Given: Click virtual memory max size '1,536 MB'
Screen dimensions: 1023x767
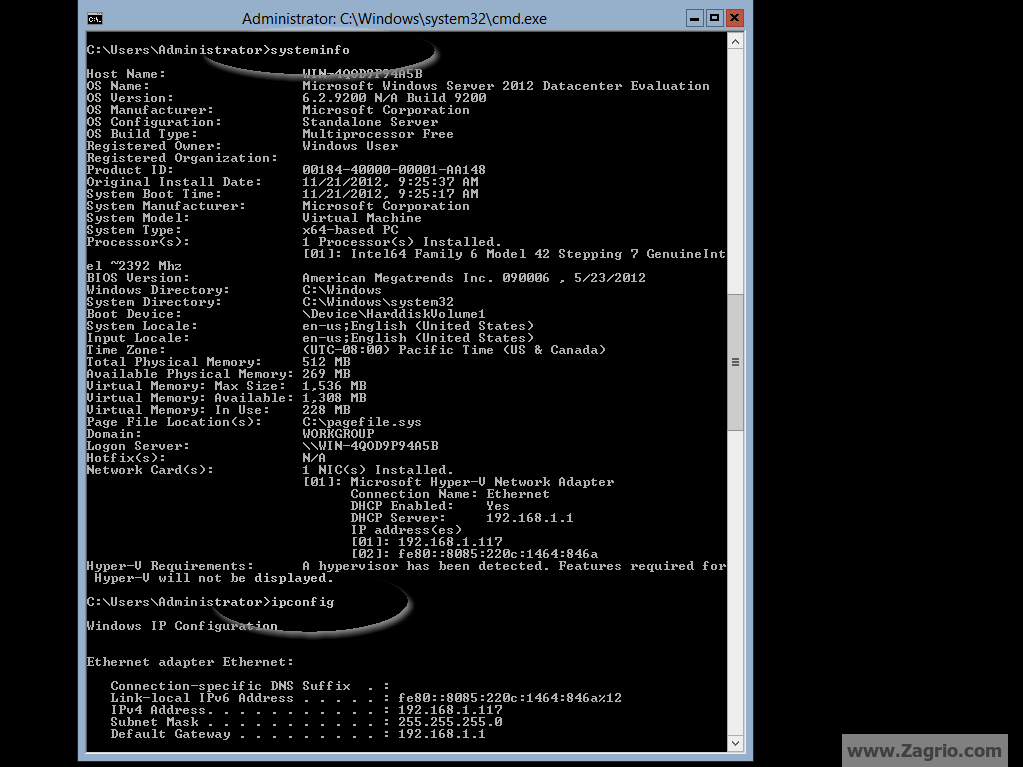Looking at the screenshot, I should point(334,386).
